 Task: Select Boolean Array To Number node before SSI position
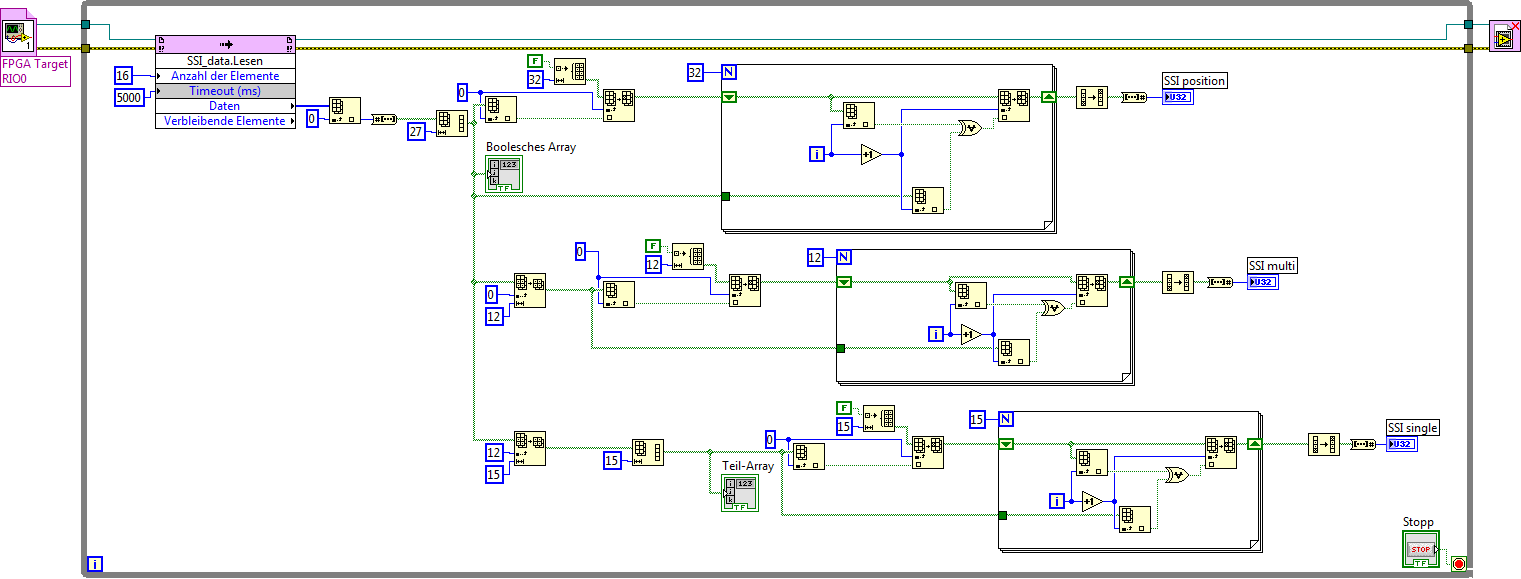coord(1134,97)
